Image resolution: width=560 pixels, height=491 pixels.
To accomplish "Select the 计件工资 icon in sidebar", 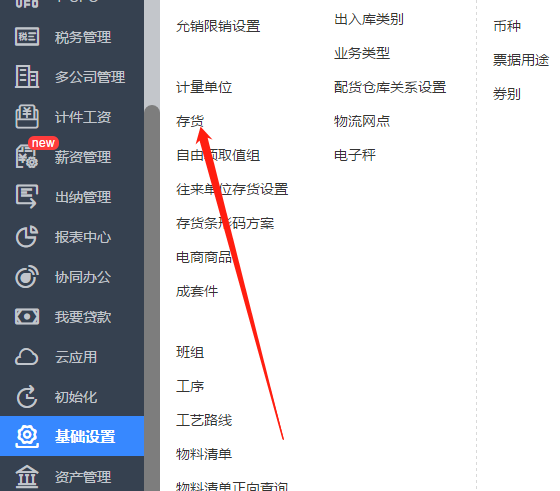I will (x=27, y=116).
